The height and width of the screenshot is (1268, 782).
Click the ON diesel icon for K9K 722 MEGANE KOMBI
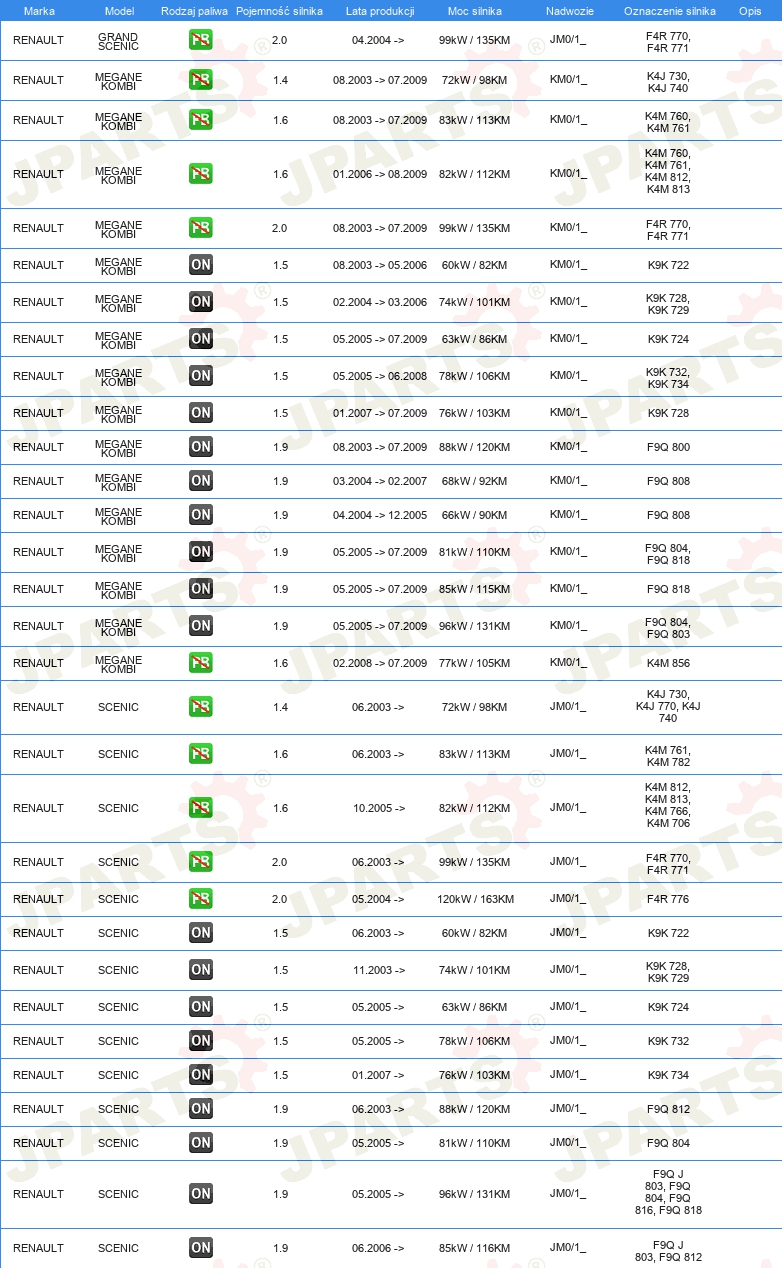pyautogui.click(x=201, y=265)
